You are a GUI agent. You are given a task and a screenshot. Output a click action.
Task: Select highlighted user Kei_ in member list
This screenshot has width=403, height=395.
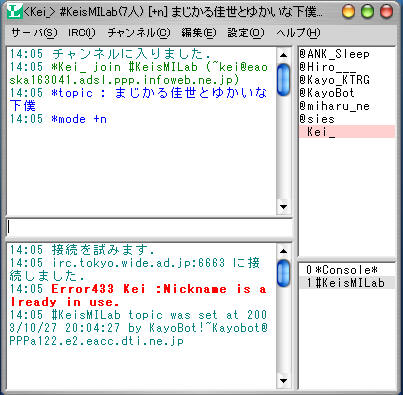[x=347, y=132]
